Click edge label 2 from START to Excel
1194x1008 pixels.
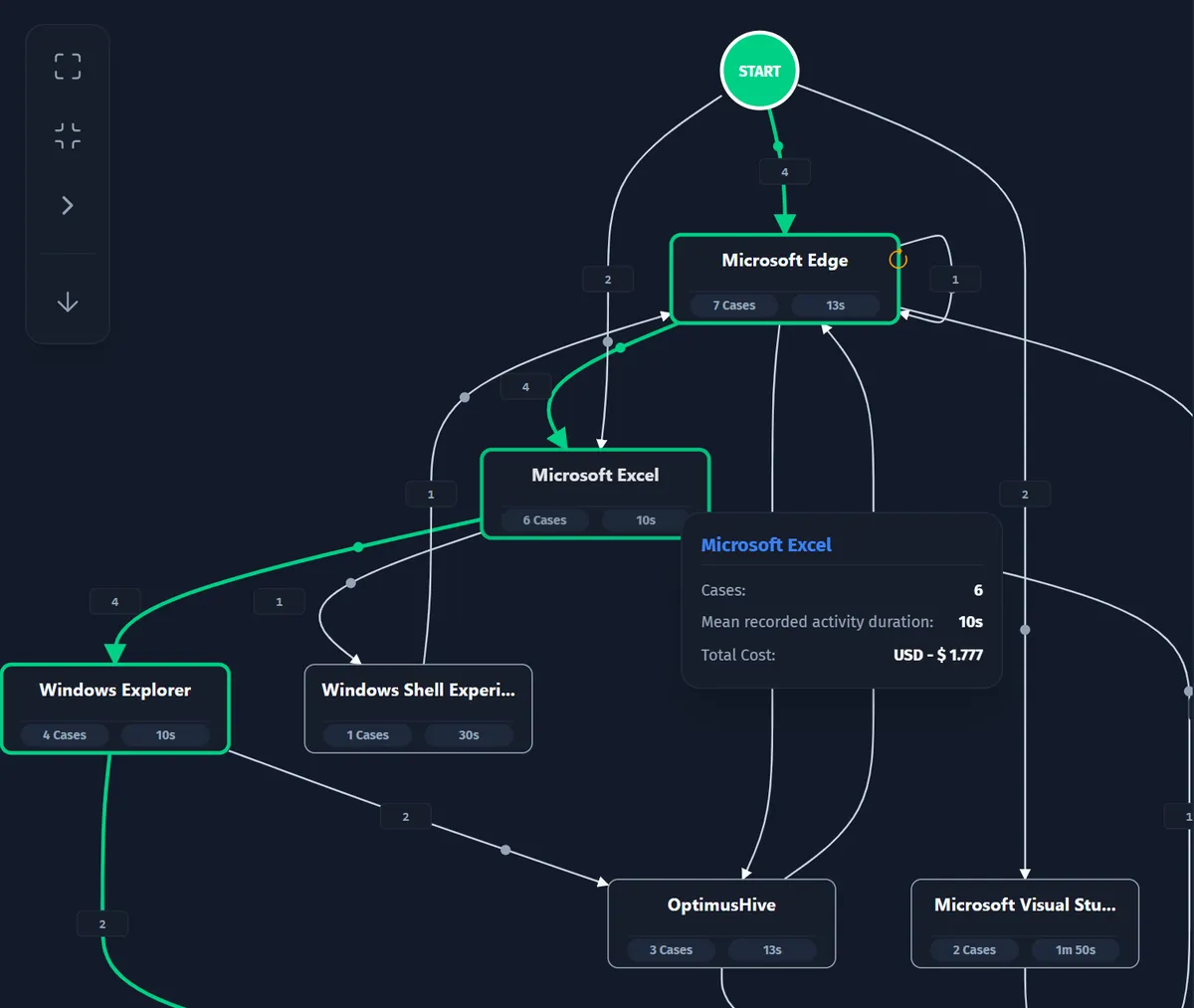pos(608,280)
